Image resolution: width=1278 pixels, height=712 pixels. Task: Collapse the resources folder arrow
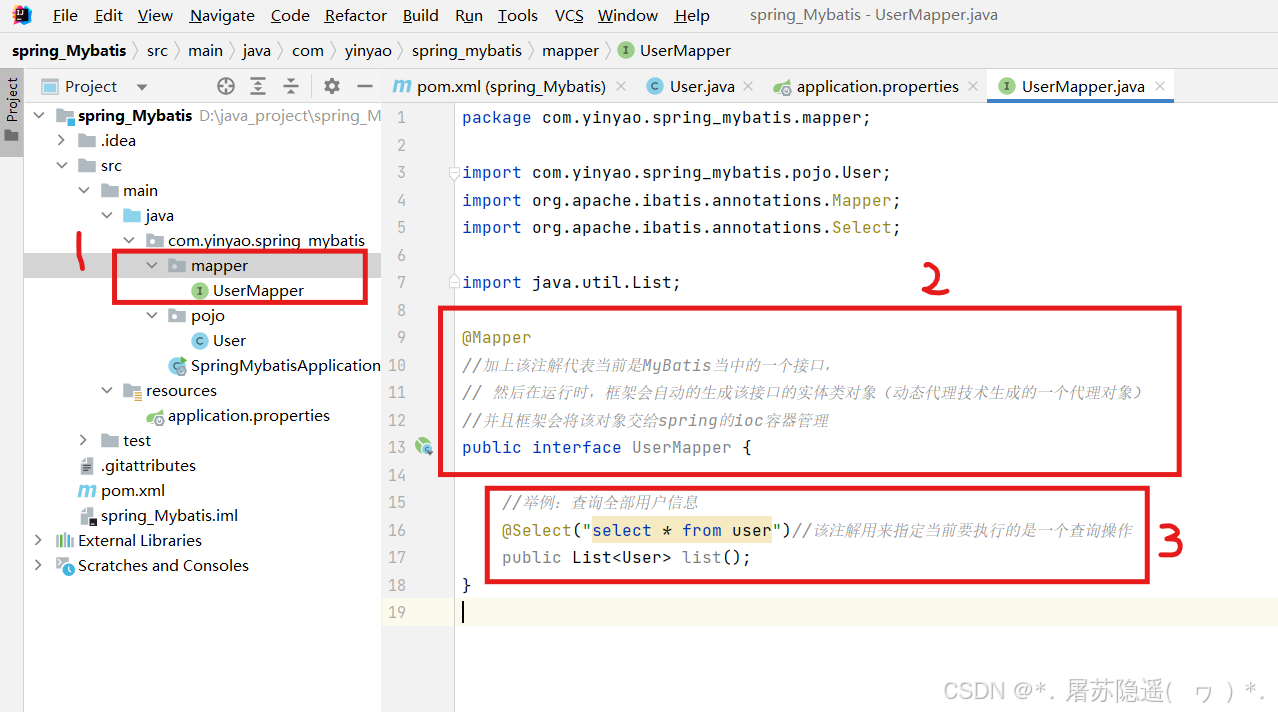coord(106,391)
